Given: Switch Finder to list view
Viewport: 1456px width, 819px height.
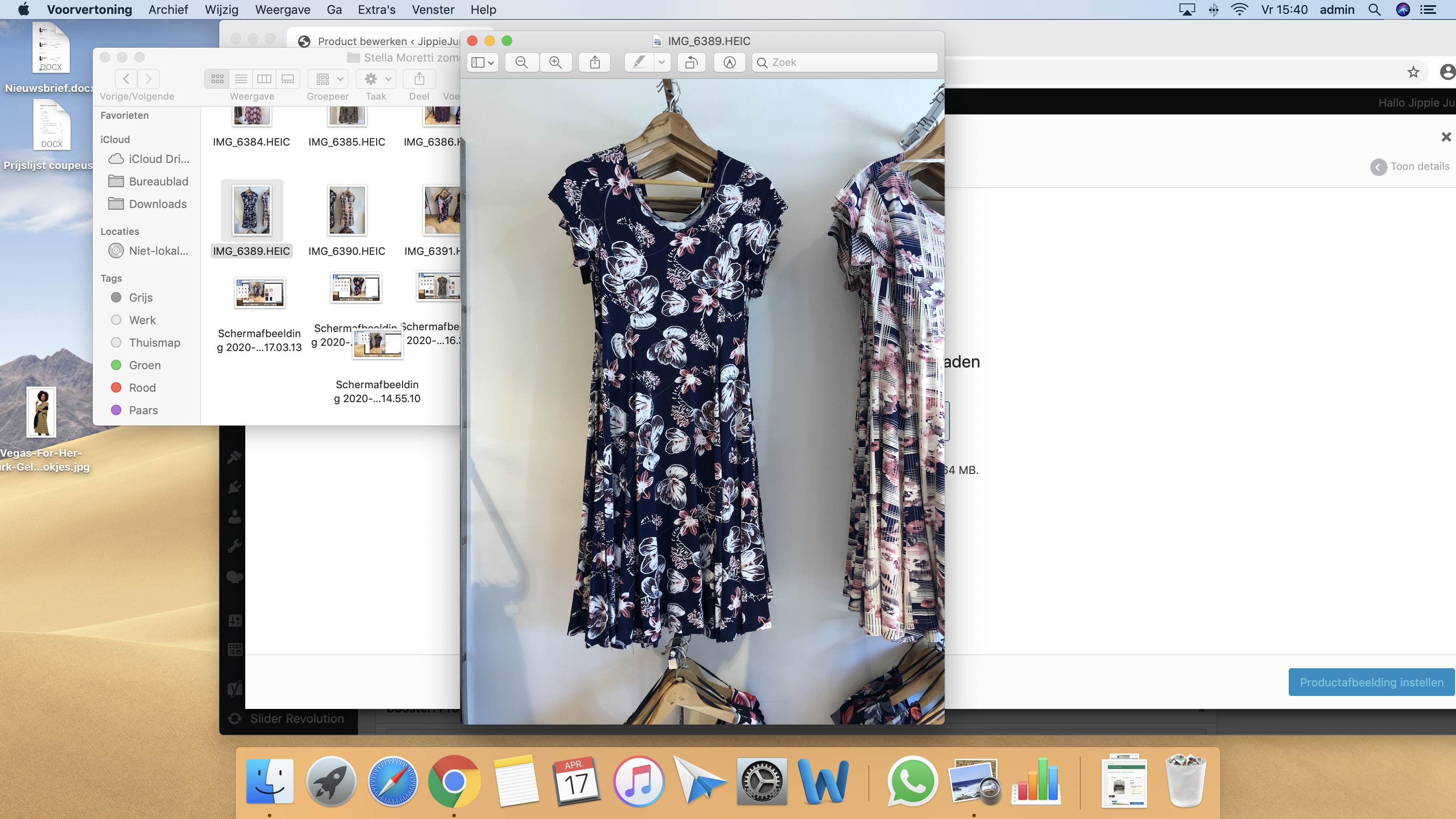Looking at the screenshot, I should click(241, 78).
